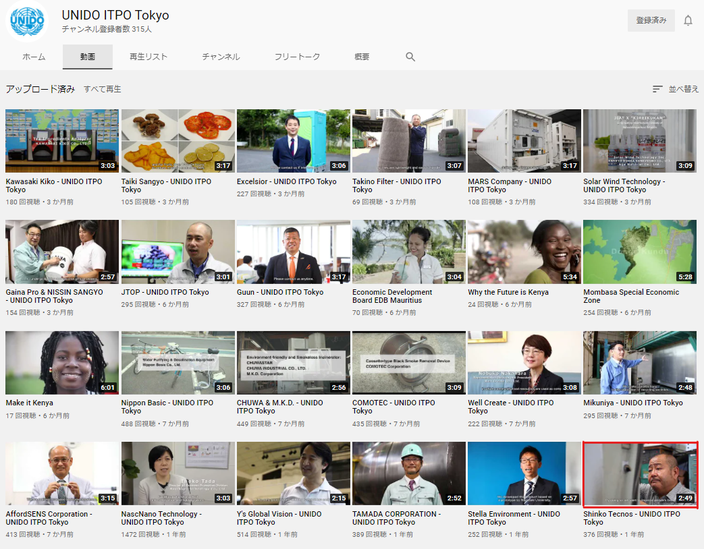Viewport: 704px width, 549px height.
Task: Click the Shinko Tecnos video title
Action: [x=632, y=518]
